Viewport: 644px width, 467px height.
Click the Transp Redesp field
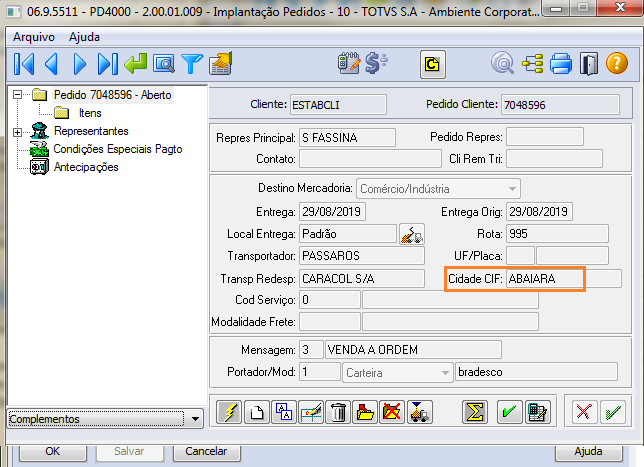pyautogui.click(x=362, y=279)
